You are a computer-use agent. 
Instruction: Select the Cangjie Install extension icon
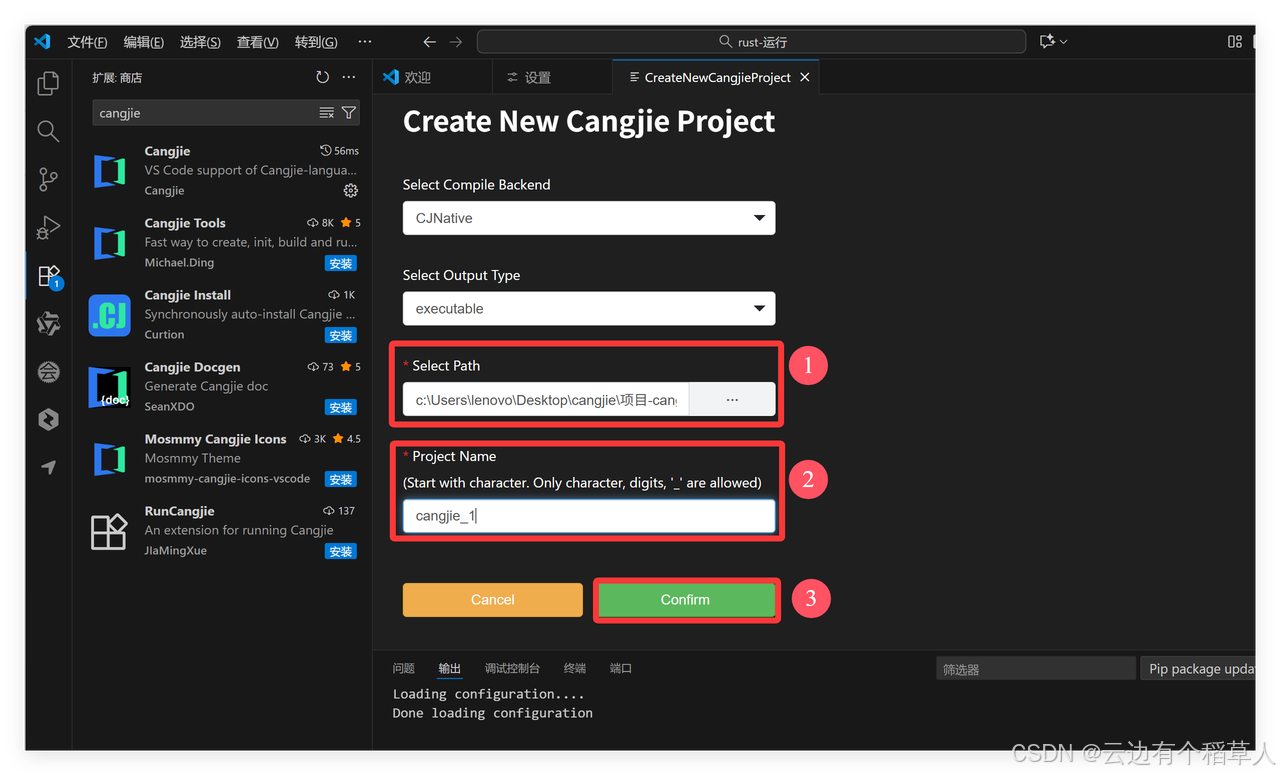110,315
